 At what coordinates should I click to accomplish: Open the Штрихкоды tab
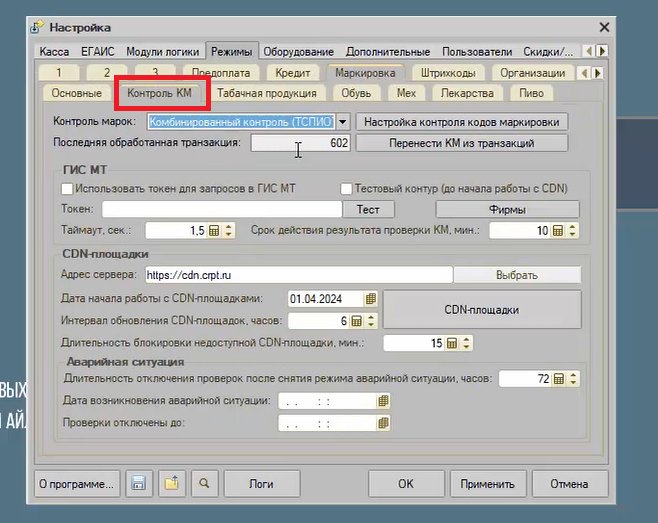(x=448, y=73)
